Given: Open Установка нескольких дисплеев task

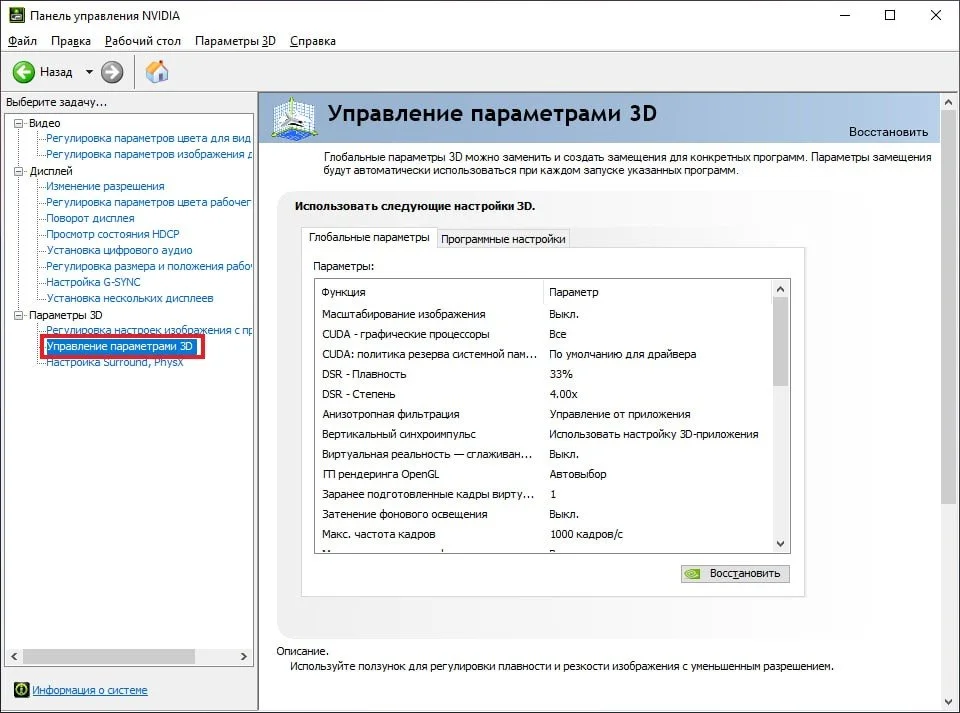Looking at the screenshot, I should coord(130,299).
